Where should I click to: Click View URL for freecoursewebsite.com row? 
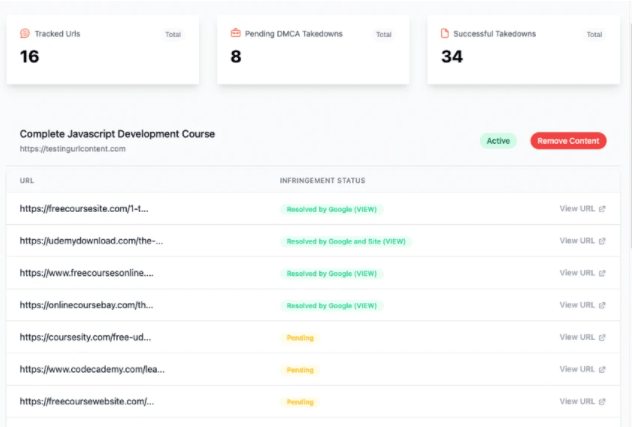click(x=577, y=401)
